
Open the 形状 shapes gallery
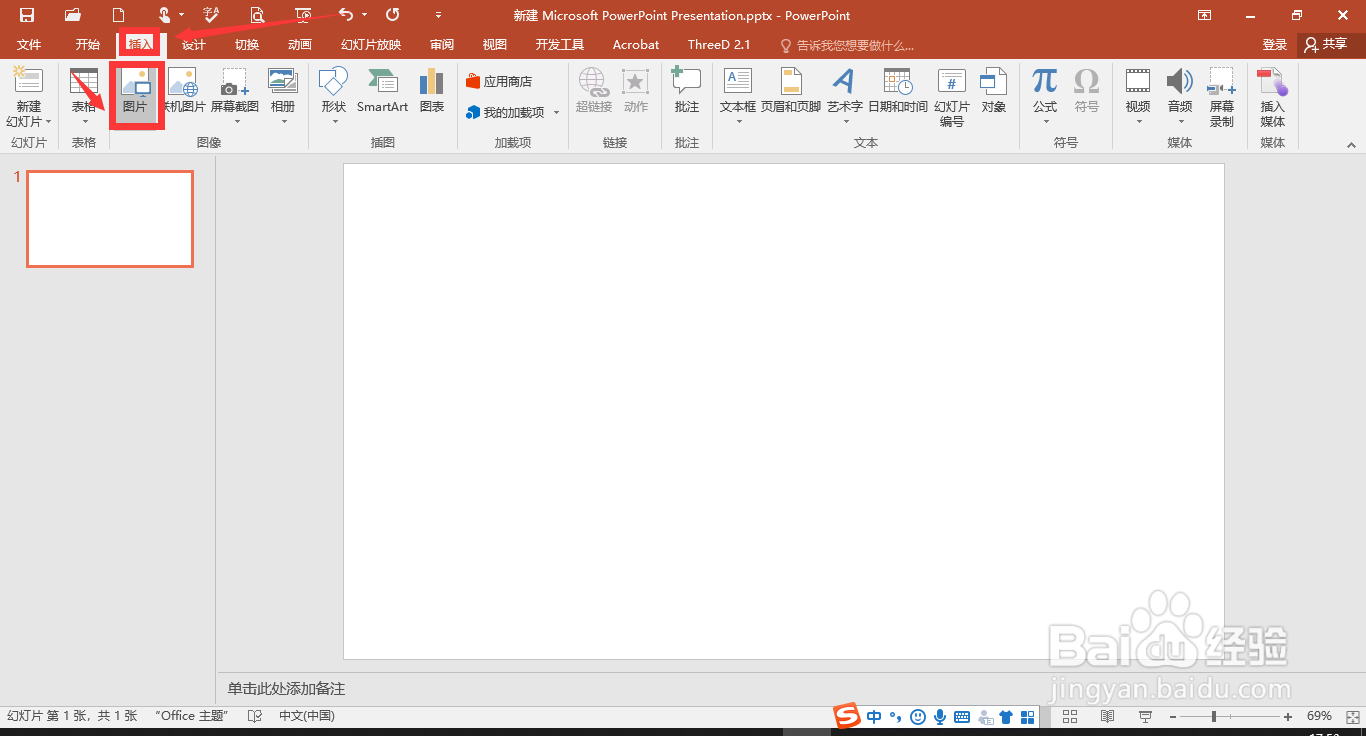coord(334,96)
